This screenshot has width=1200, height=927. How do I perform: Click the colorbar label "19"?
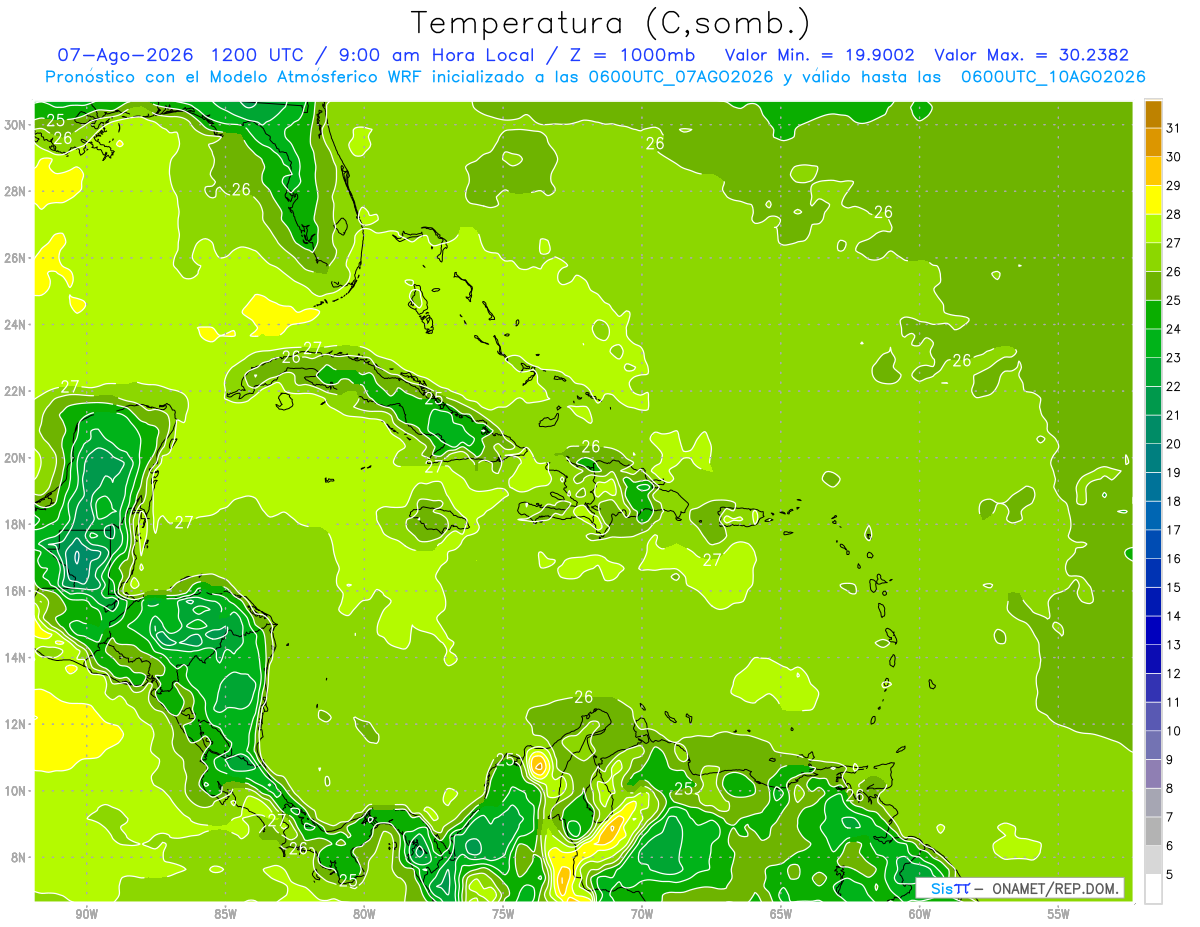[x=1174, y=472]
